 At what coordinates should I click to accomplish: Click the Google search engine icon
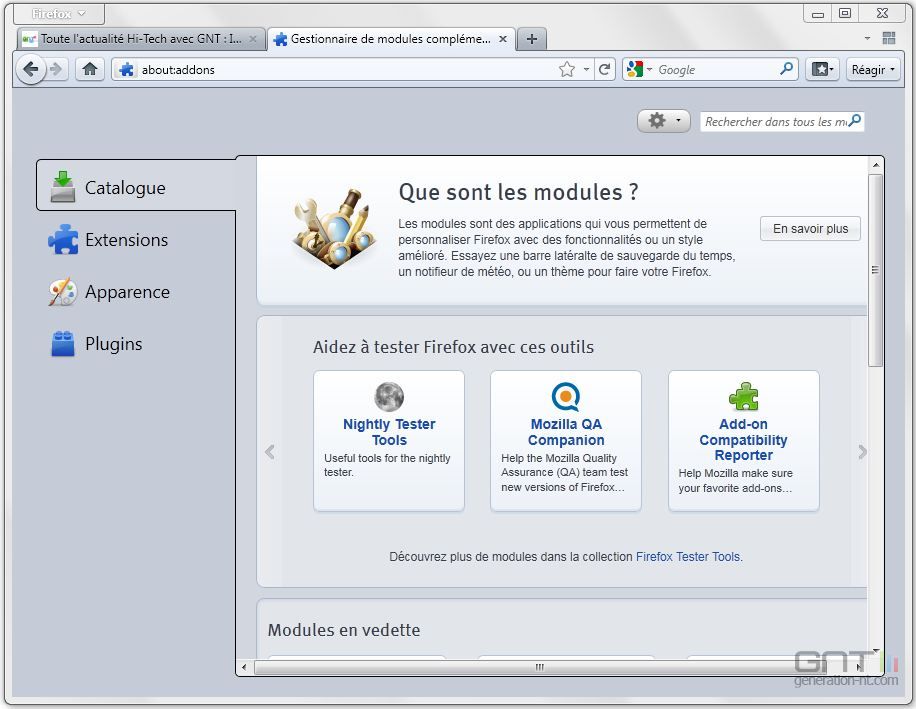click(634, 69)
